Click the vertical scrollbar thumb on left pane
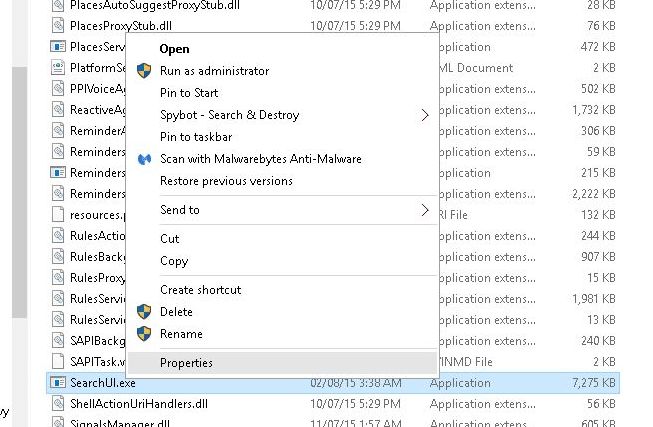653x427 pixels. pos(20,192)
